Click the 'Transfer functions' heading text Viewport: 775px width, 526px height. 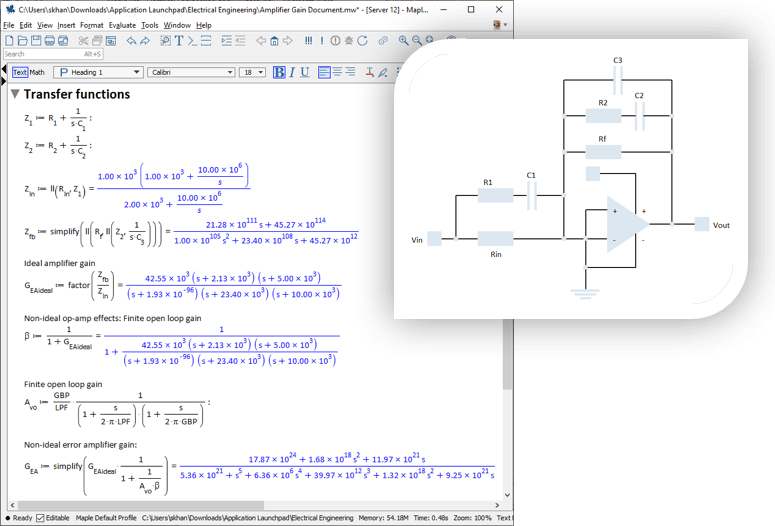point(77,94)
